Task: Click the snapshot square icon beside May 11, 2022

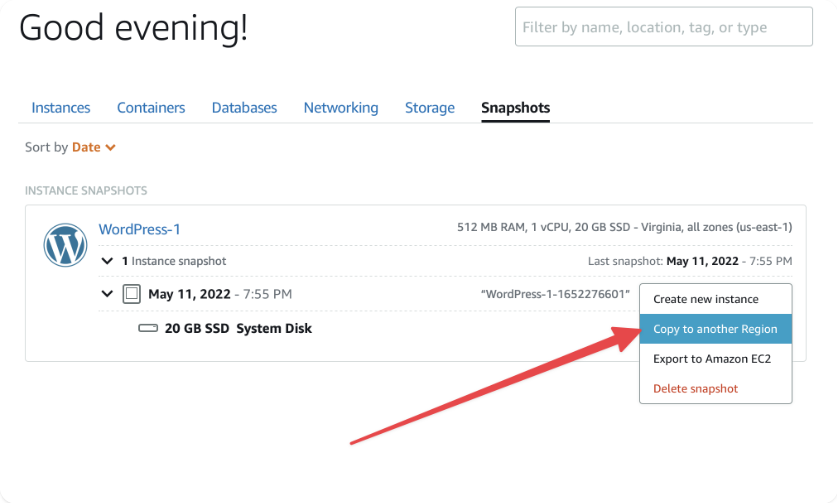Action: coord(131,294)
